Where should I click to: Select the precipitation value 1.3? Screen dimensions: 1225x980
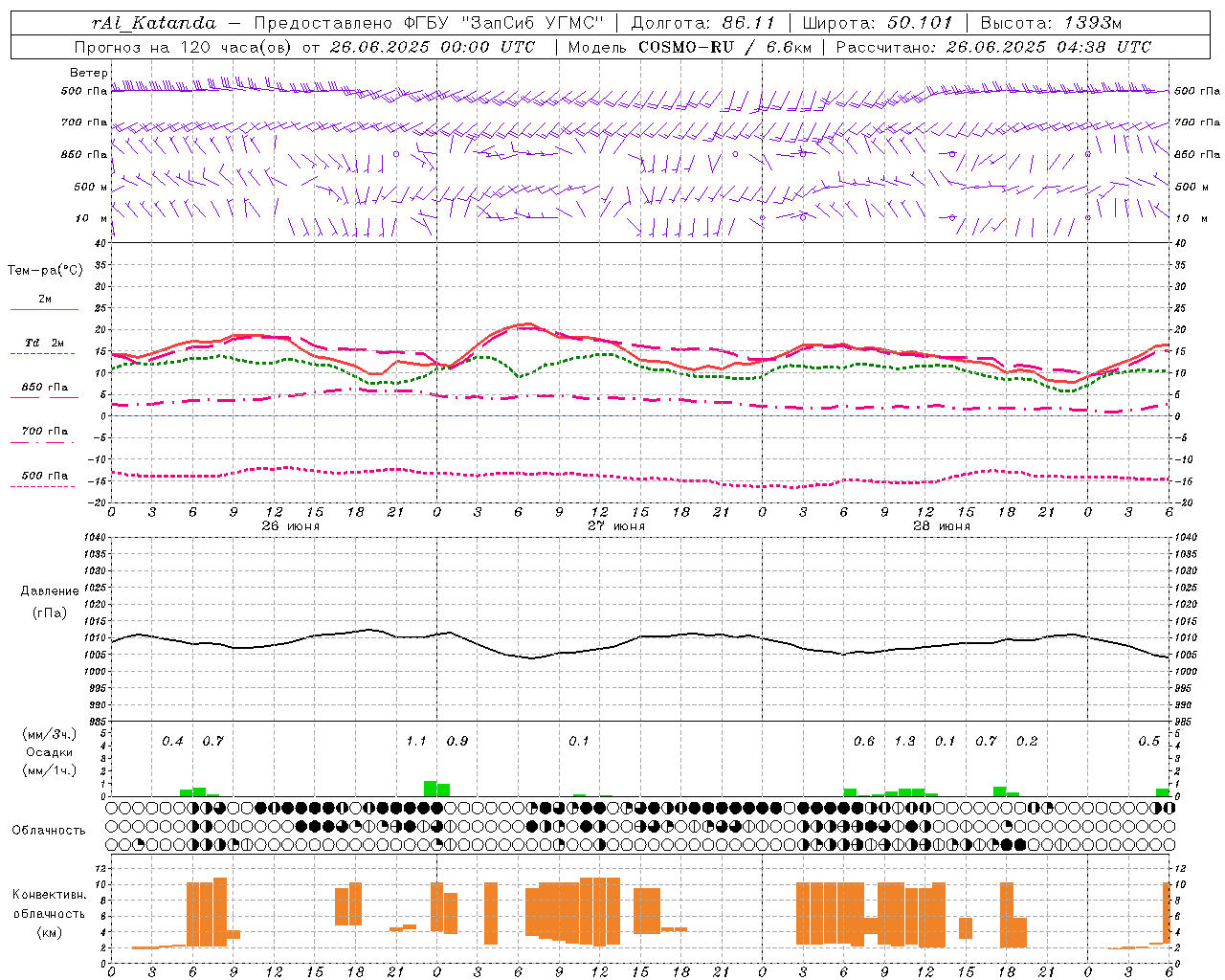(904, 742)
